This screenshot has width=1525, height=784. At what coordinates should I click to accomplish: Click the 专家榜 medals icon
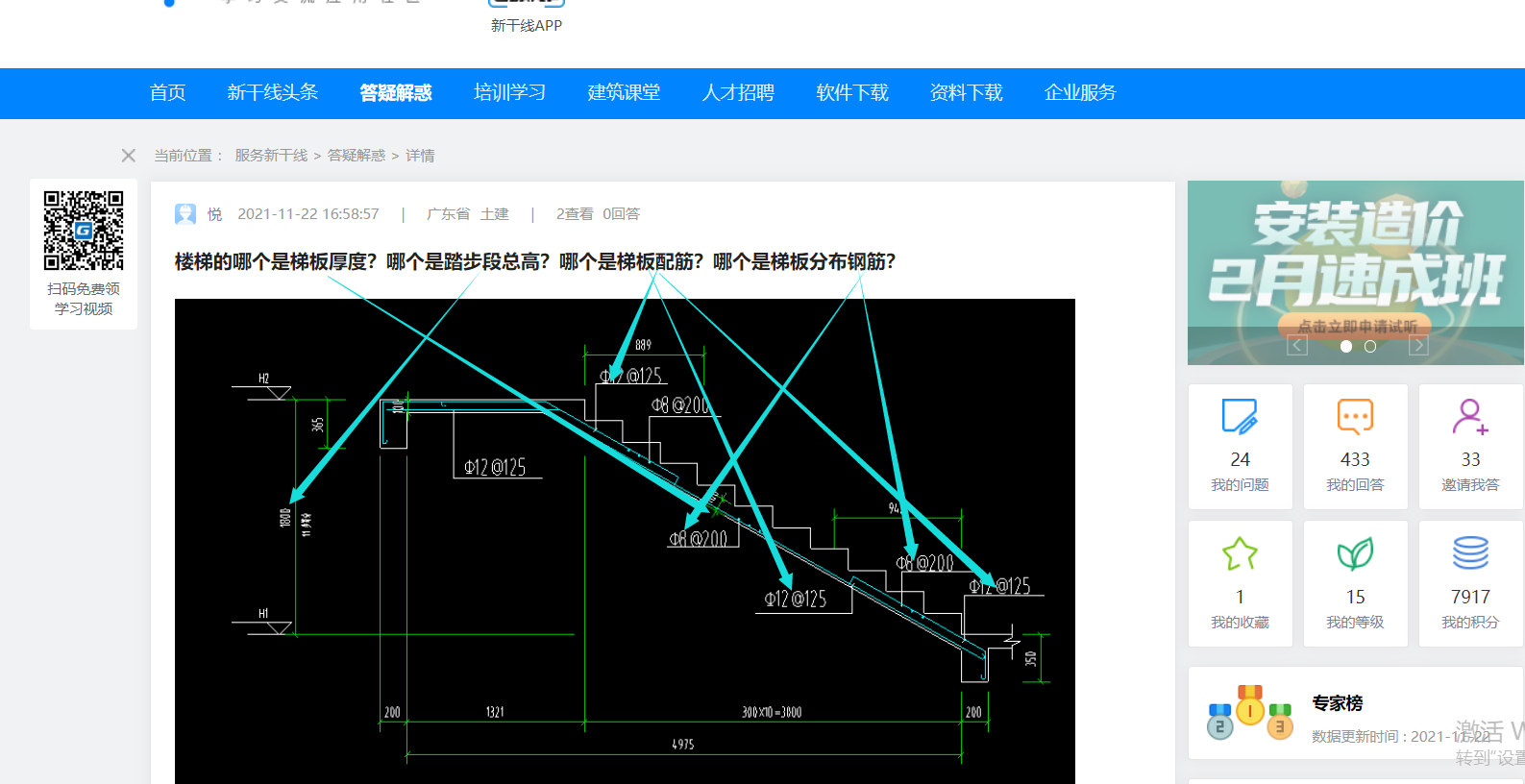click(1249, 713)
